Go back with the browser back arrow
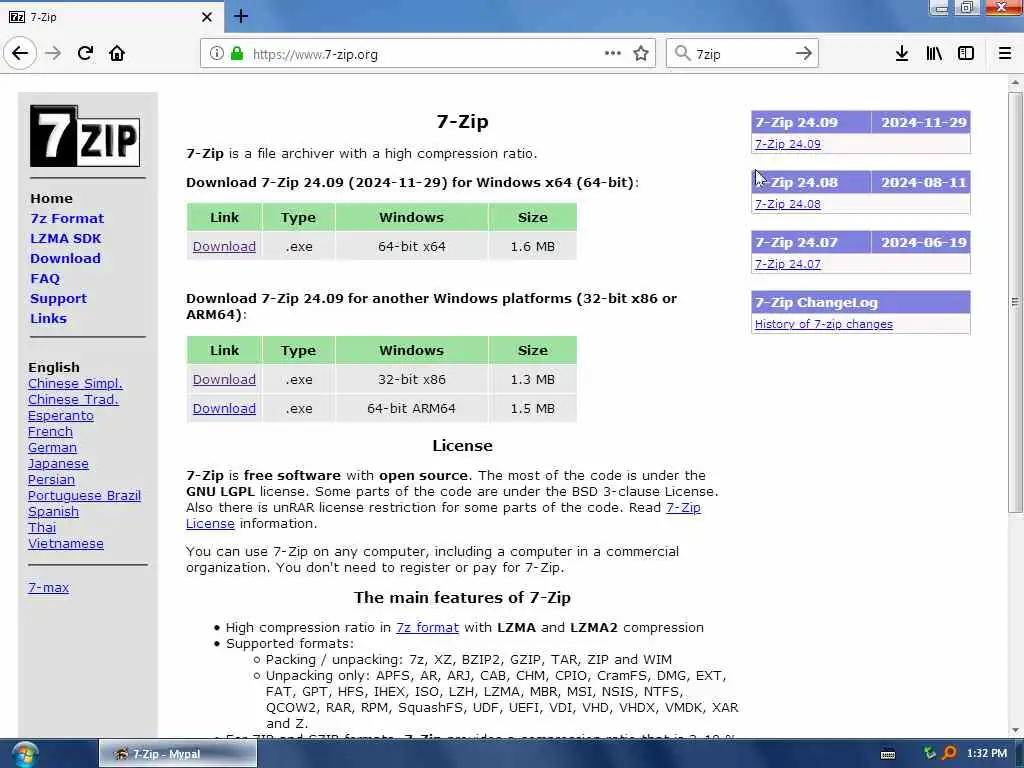The width and height of the screenshot is (1024, 768). 20,53
